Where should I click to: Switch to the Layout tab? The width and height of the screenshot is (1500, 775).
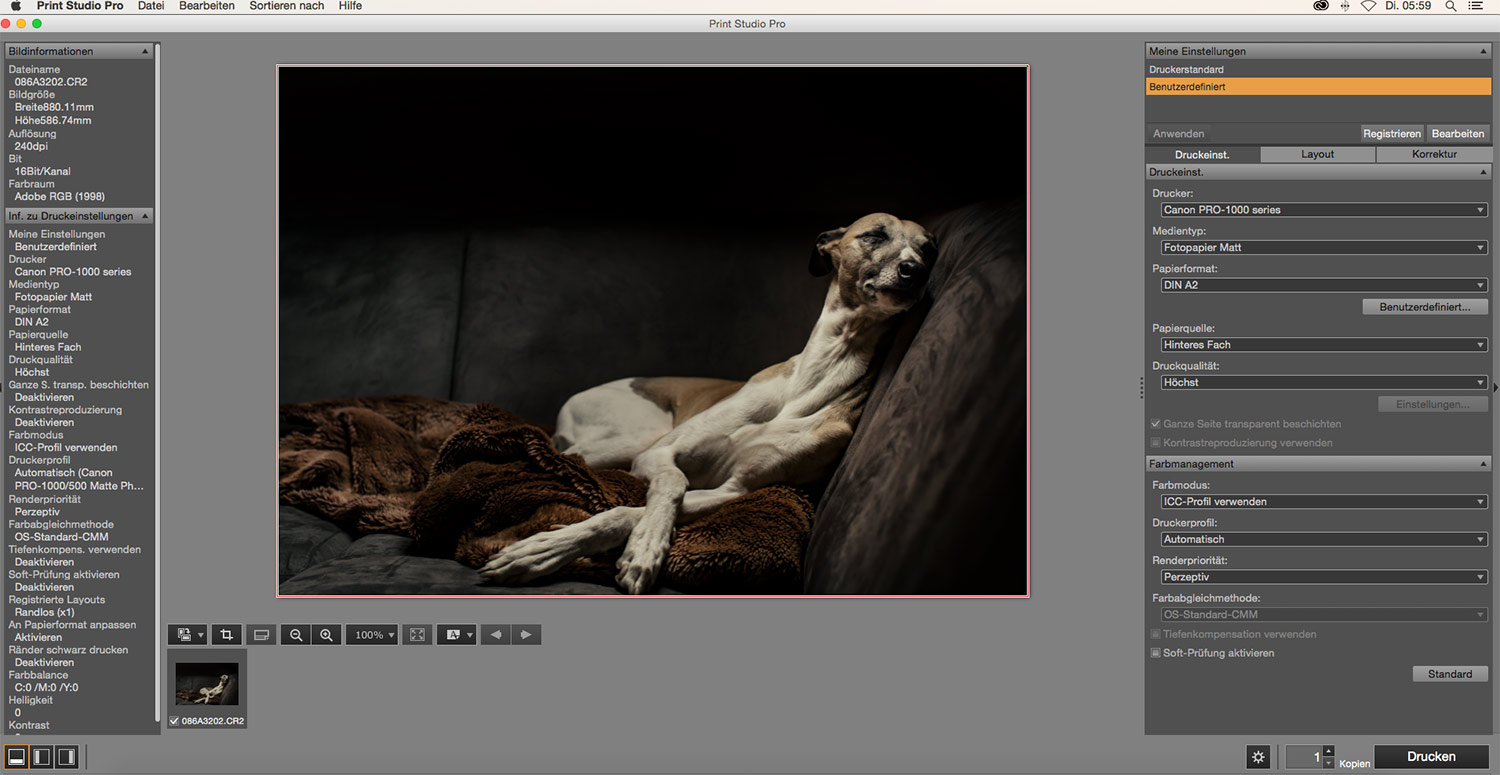tap(1317, 154)
